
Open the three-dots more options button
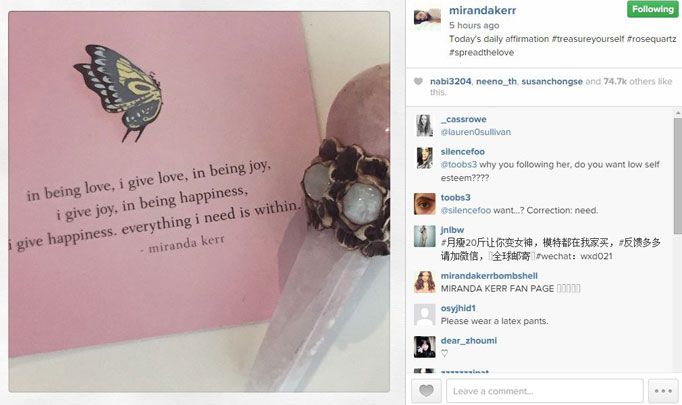click(663, 391)
